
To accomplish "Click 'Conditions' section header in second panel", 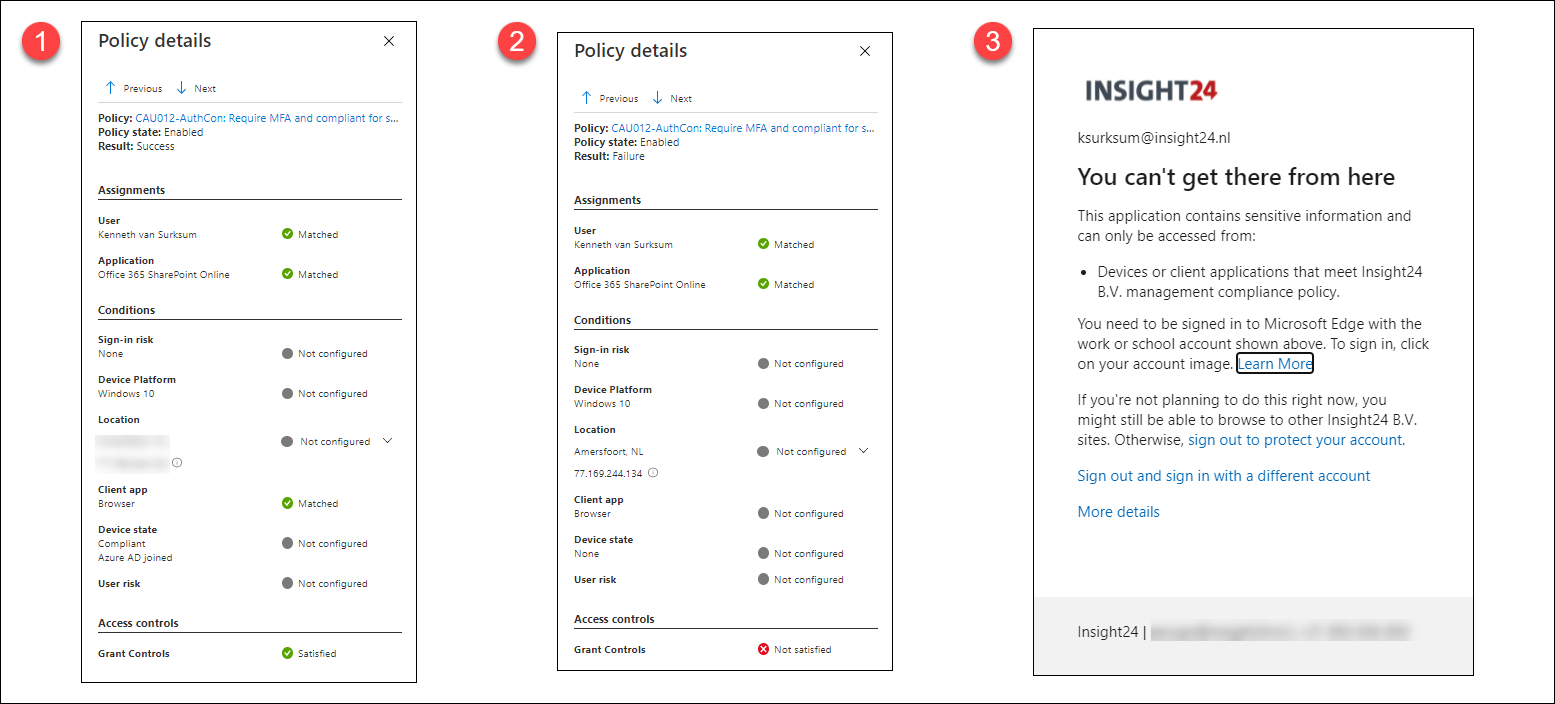I will click(602, 320).
